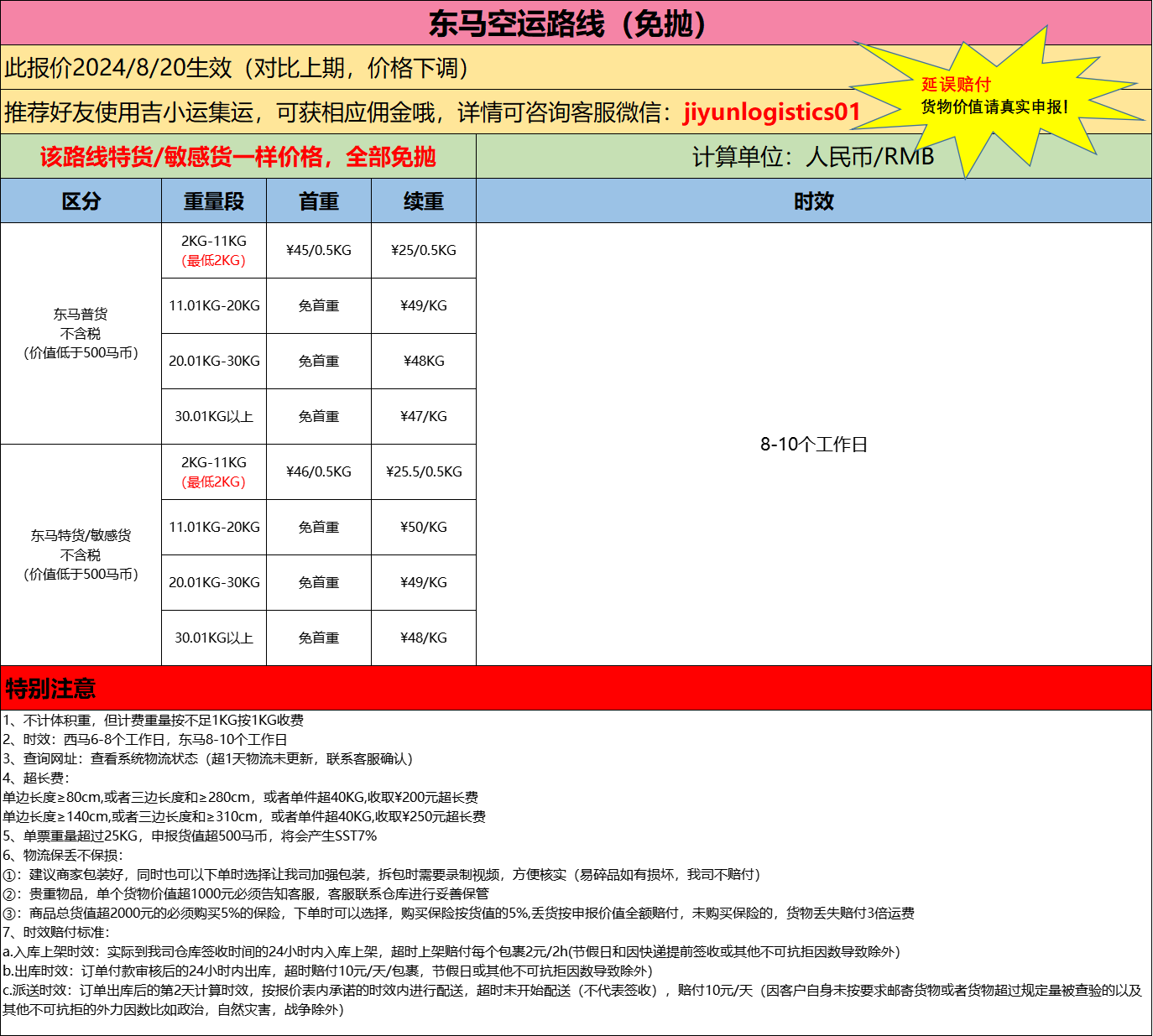Select item ① 建议商家包装好 line
Screen dimensions: 1153x1036
pos(382,875)
